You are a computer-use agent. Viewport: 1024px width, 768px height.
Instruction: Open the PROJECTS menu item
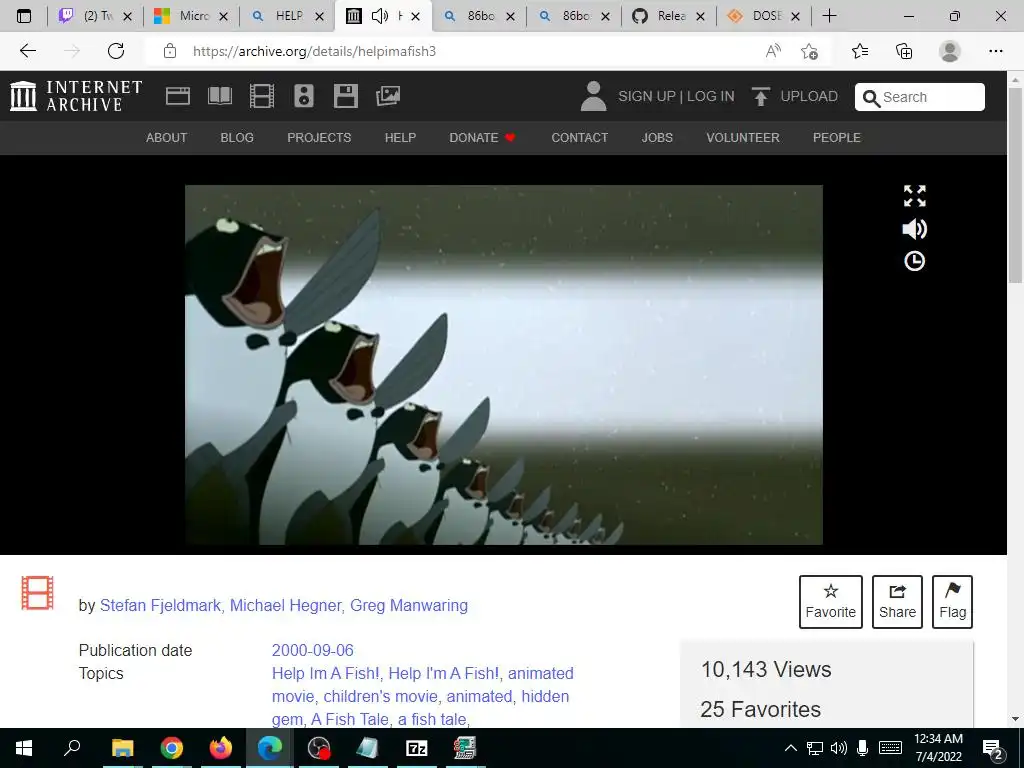coord(319,138)
